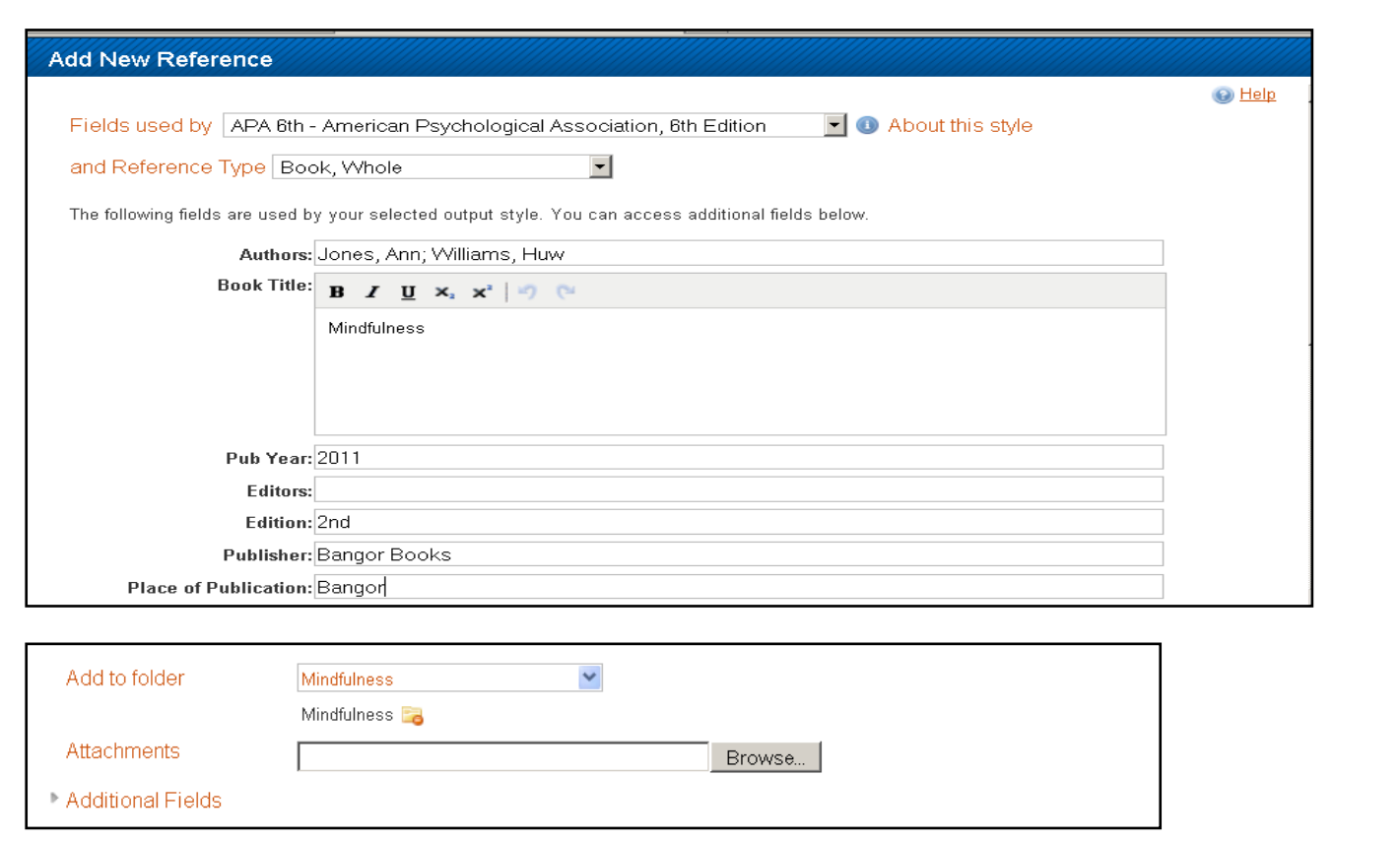Viewport: 1400px width, 841px height.
Task: Click into the Place of Publication field
Action: click(739, 587)
